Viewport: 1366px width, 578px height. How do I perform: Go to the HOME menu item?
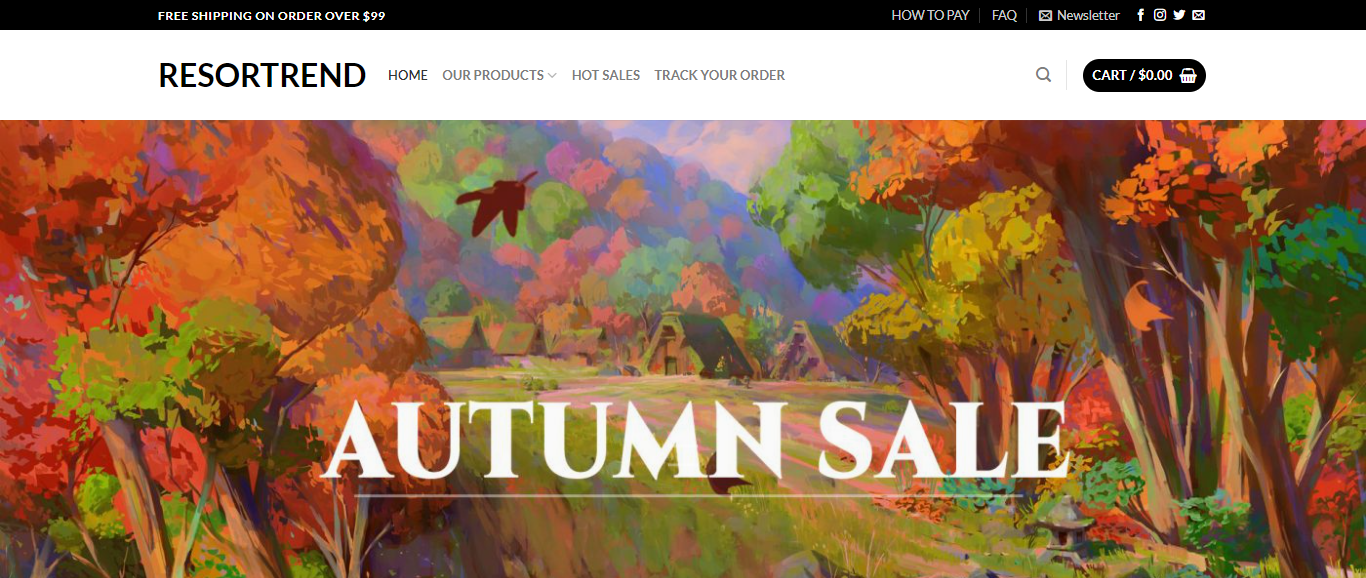(408, 75)
